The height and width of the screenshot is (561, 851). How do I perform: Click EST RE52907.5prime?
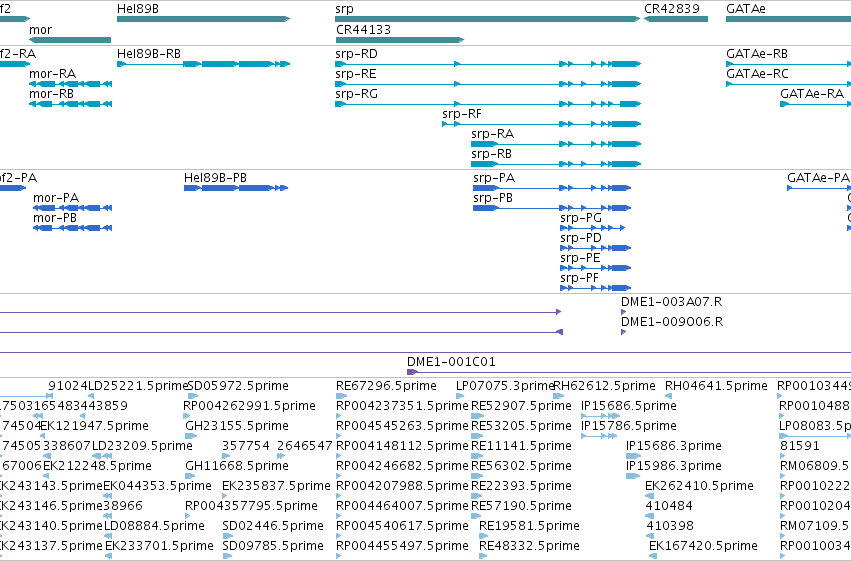(476, 416)
